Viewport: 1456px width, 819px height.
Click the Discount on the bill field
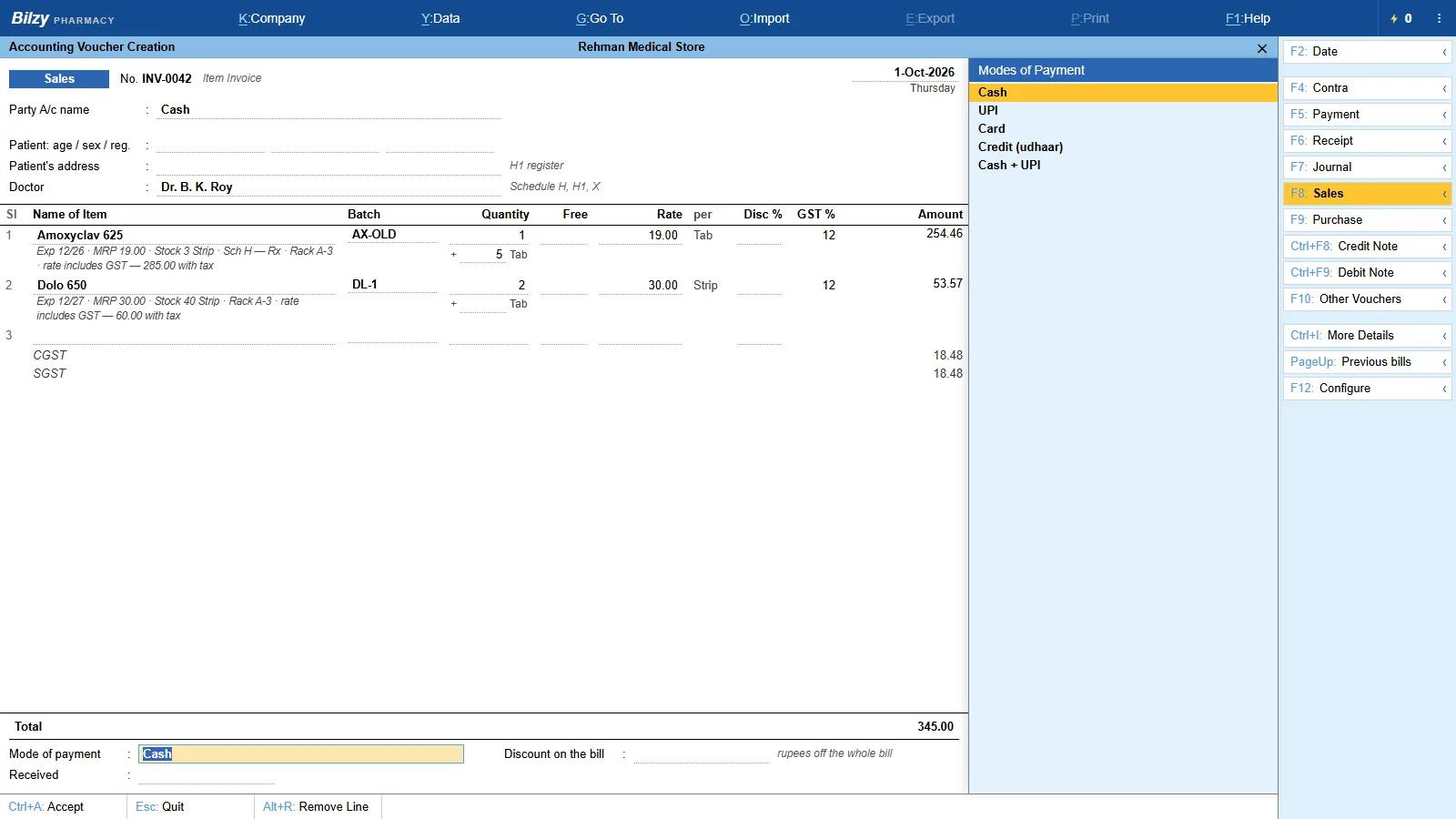click(x=701, y=753)
